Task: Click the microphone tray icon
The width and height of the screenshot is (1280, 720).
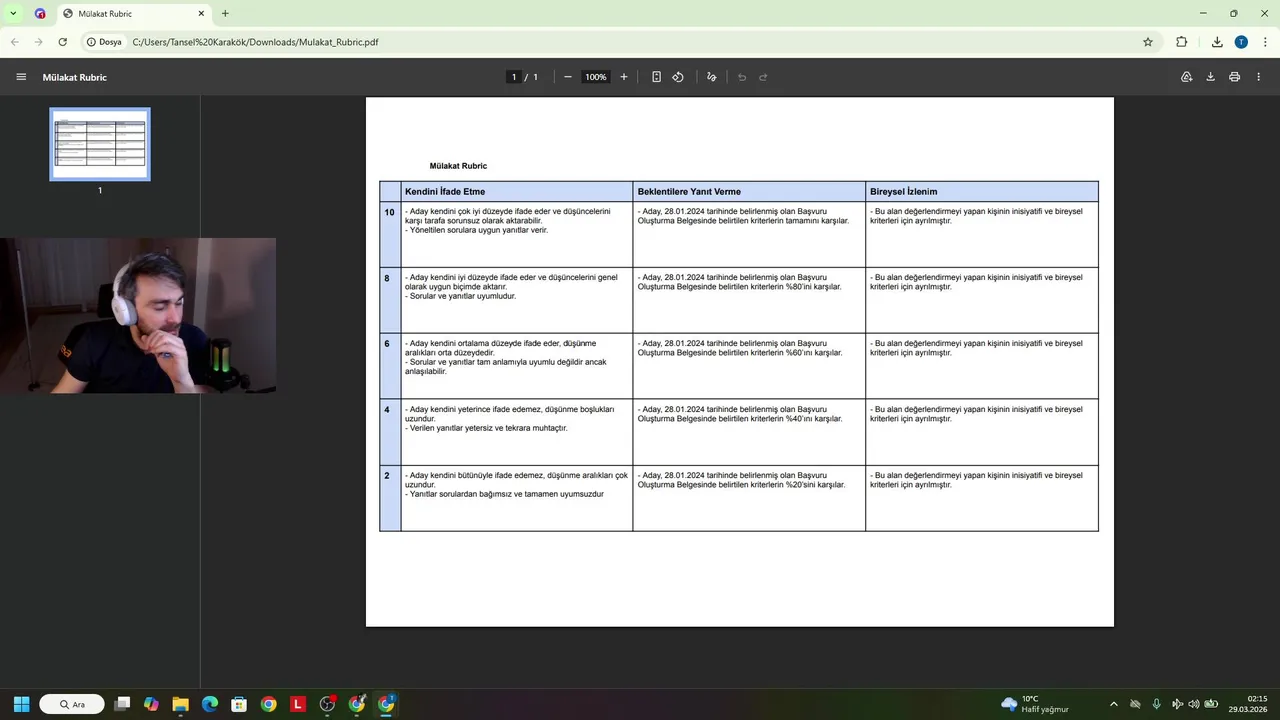Action: click(x=1157, y=704)
